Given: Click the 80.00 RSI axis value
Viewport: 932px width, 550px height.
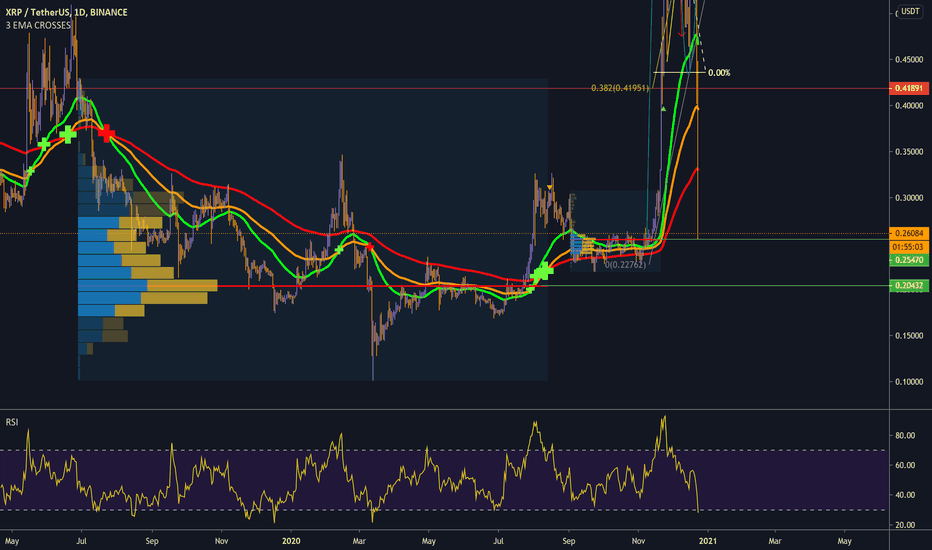Looking at the screenshot, I should pos(905,435).
